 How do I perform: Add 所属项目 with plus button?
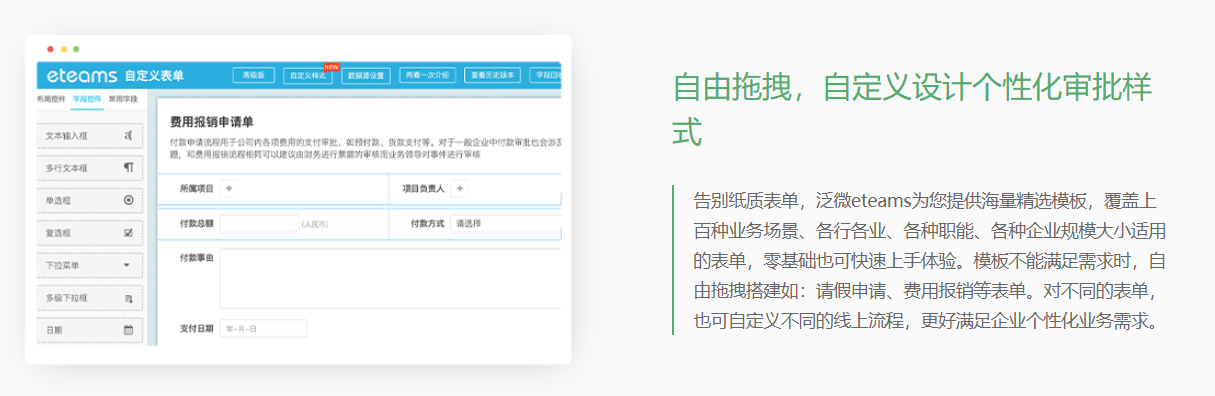pos(229,188)
